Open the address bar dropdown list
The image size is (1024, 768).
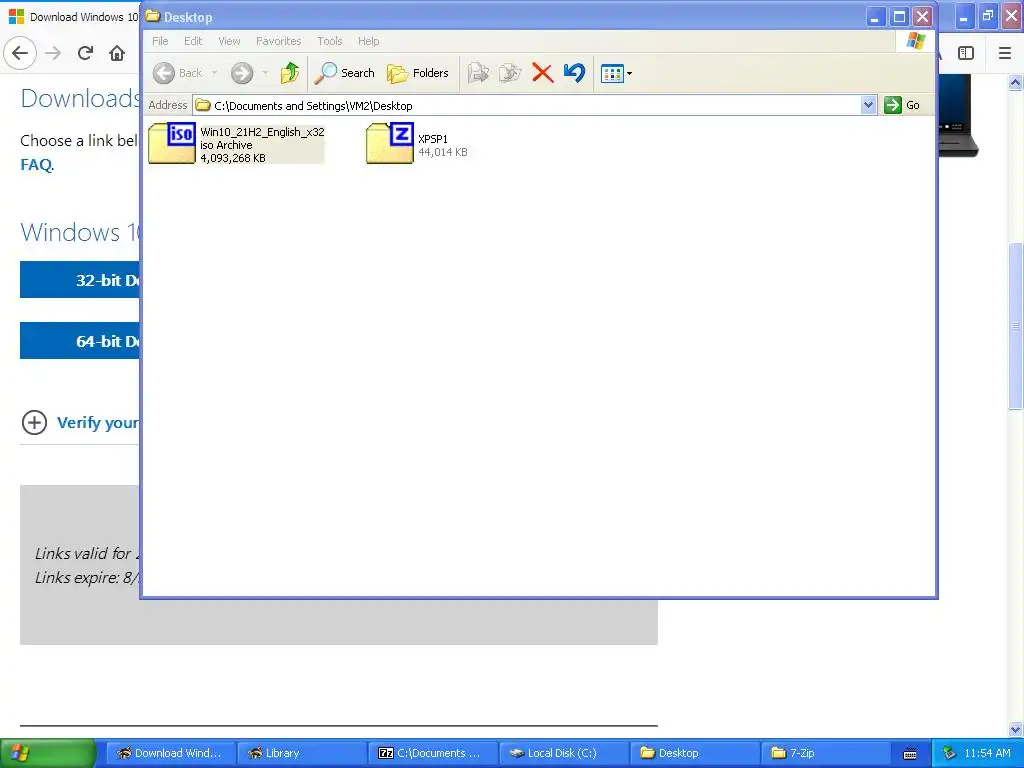868,105
